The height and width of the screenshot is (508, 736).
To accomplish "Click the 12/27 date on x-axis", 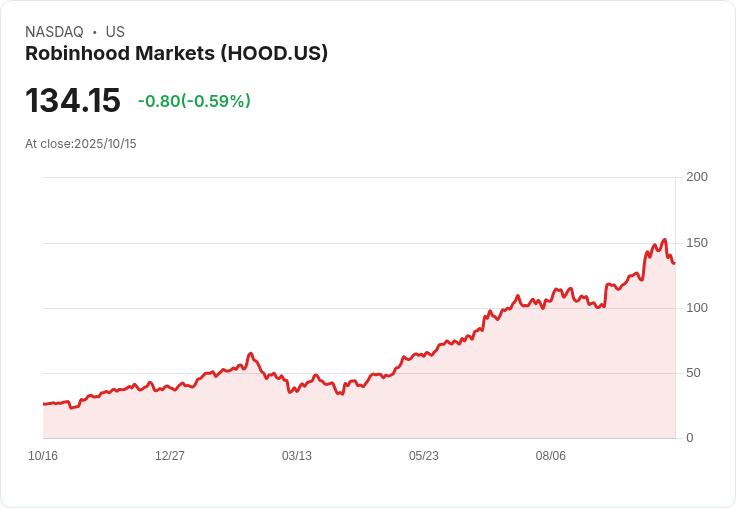I will pyautogui.click(x=170, y=456).
